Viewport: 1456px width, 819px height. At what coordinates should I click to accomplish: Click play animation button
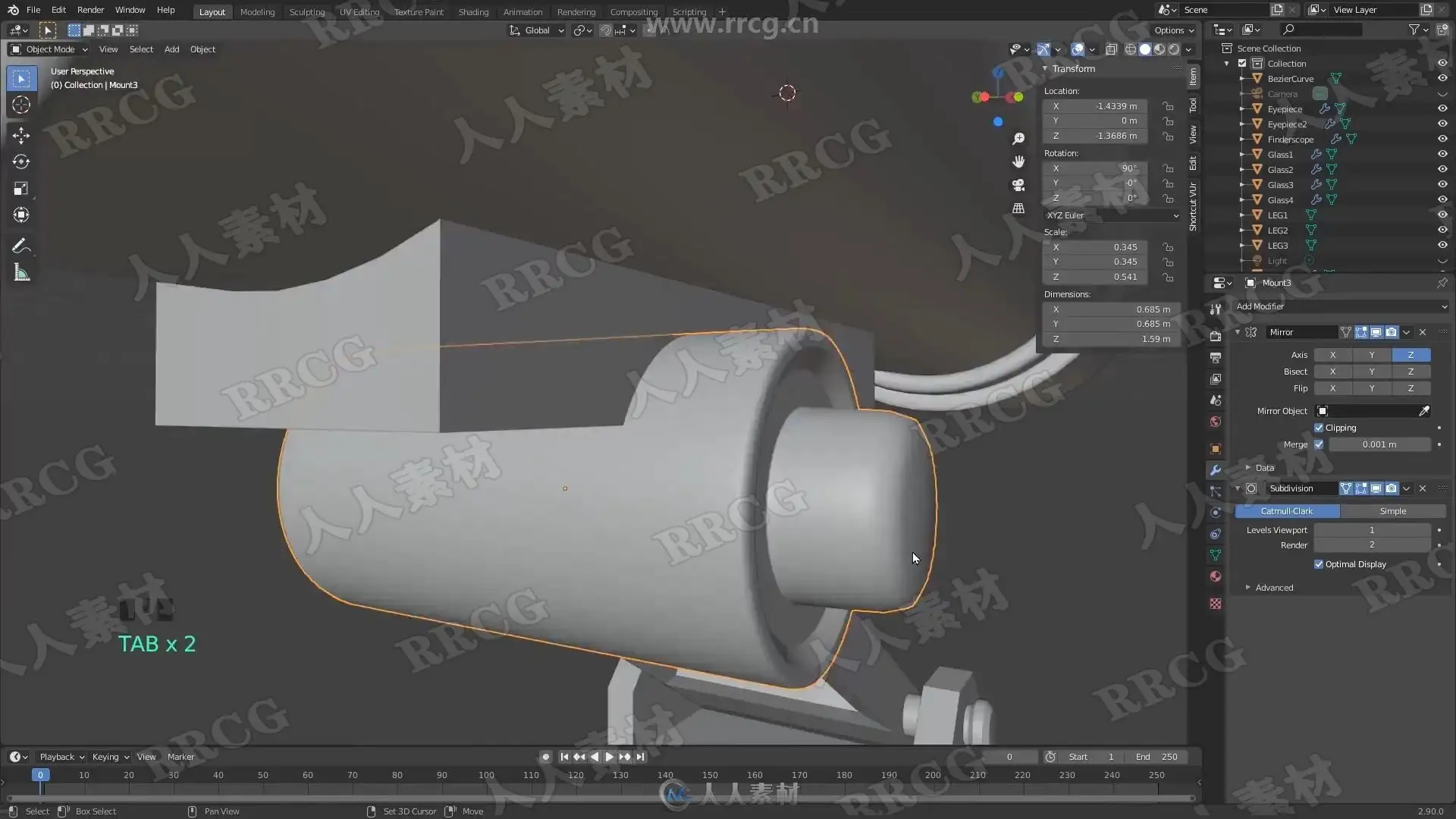tap(609, 757)
